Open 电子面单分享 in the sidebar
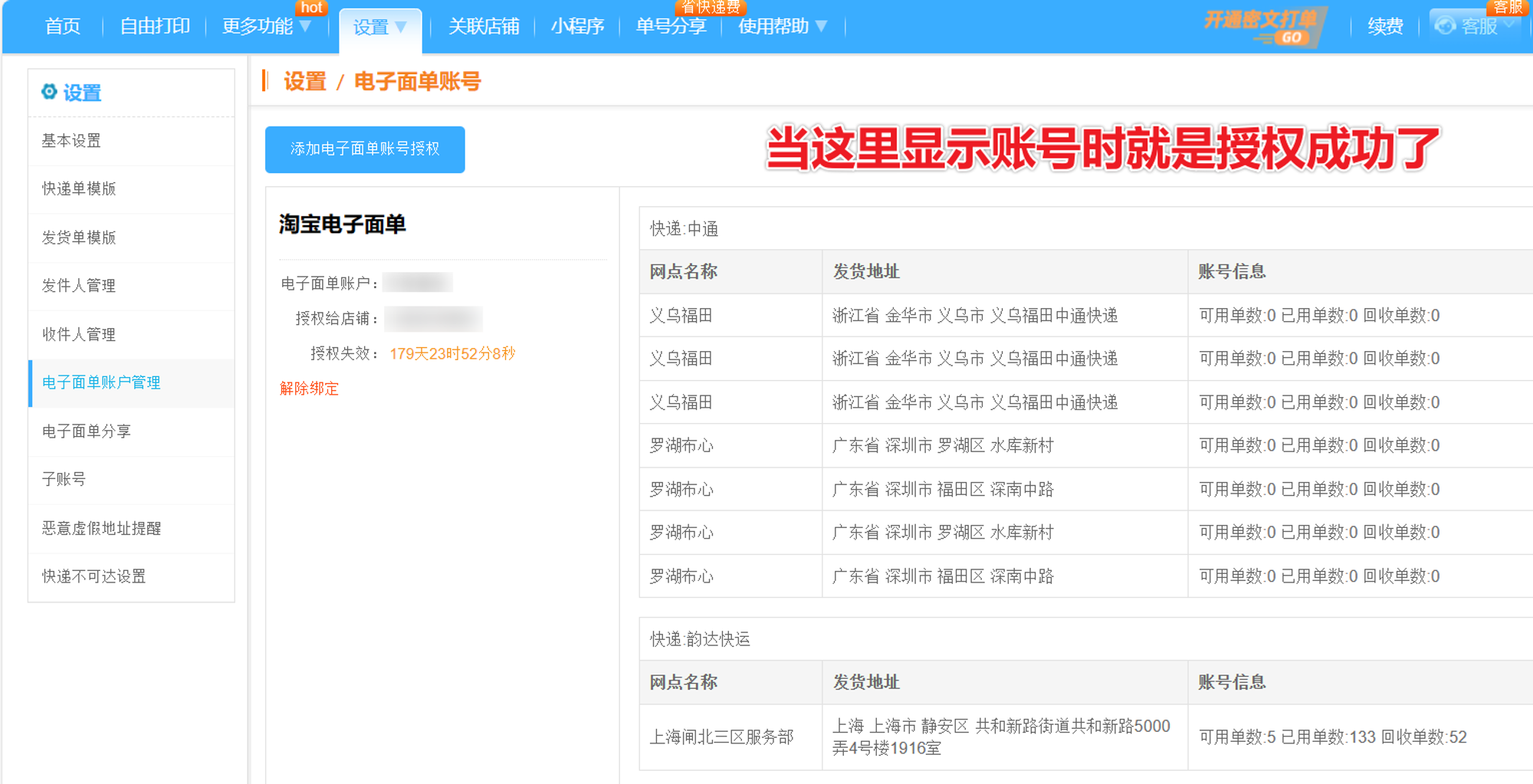 tap(131, 431)
